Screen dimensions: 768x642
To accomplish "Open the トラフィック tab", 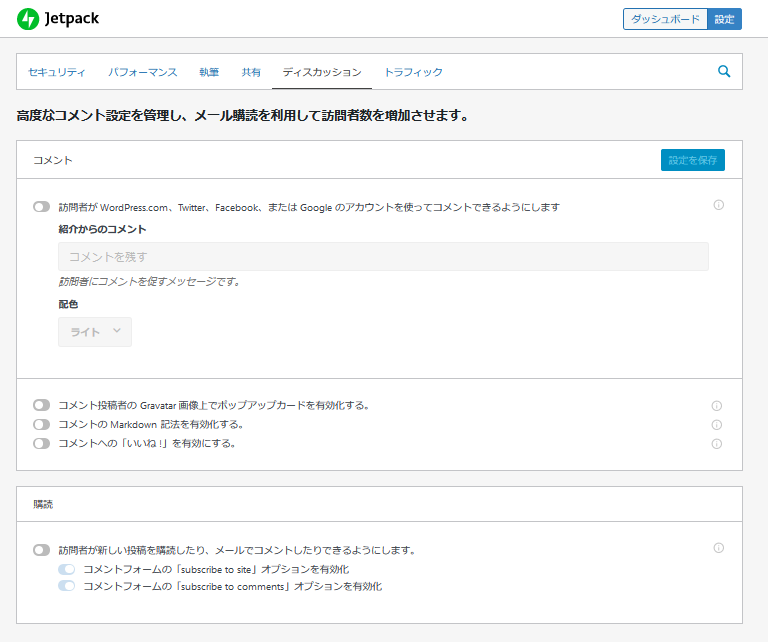I will coord(413,72).
